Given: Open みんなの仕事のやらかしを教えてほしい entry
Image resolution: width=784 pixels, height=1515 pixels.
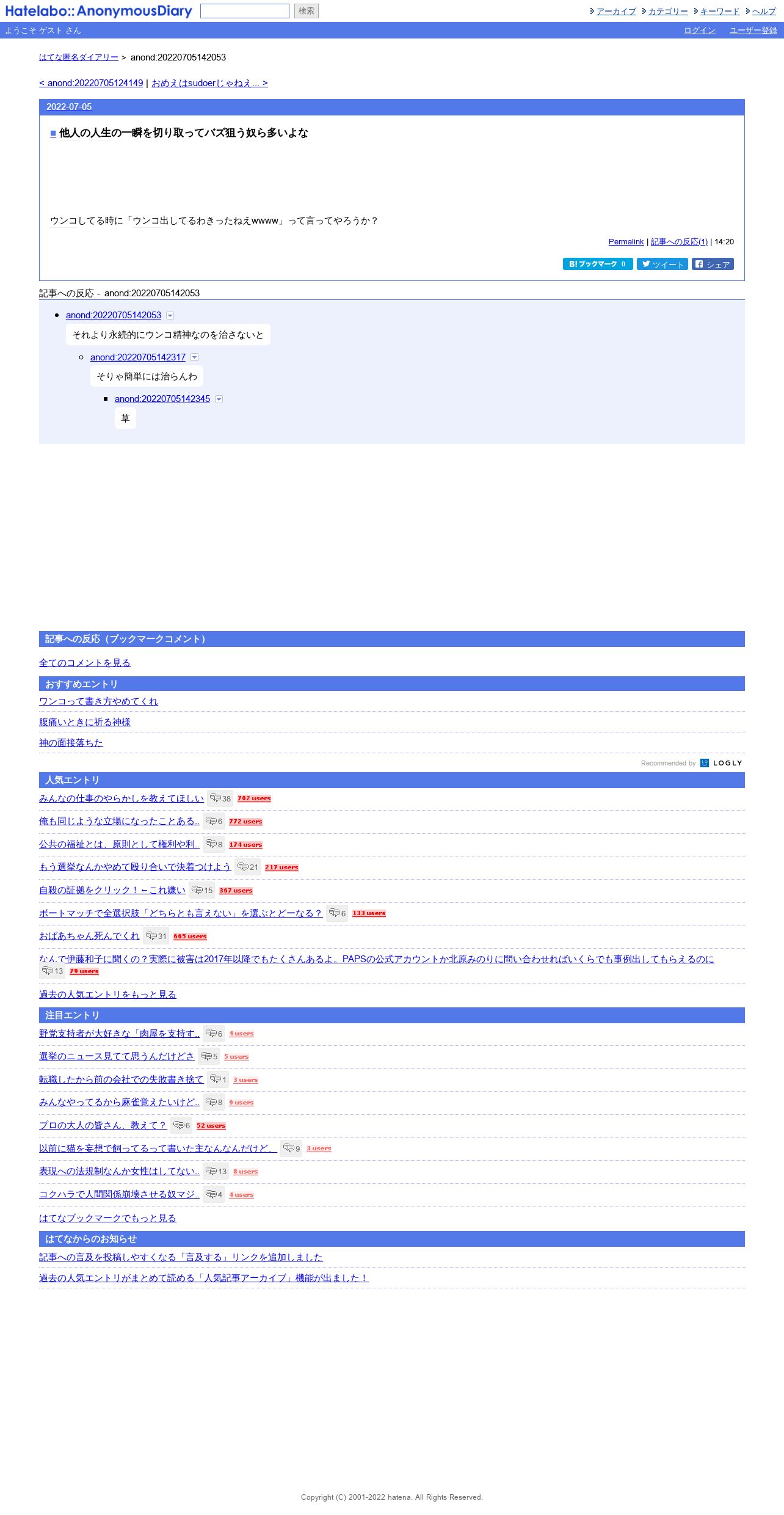Looking at the screenshot, I should point(122,798).
